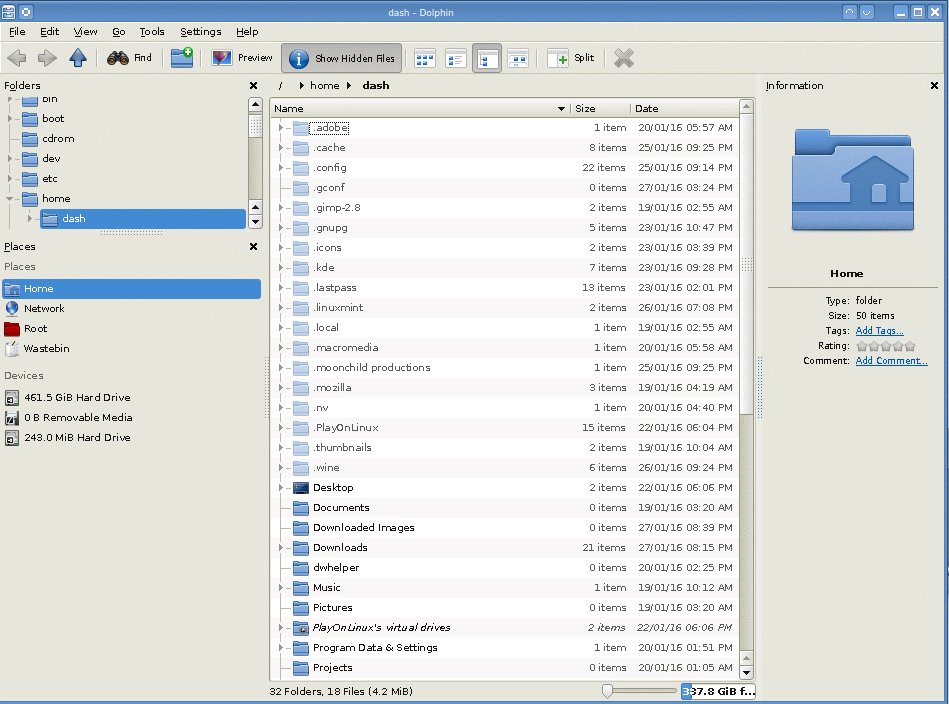Open the Tools menu

tap(152, 32)
